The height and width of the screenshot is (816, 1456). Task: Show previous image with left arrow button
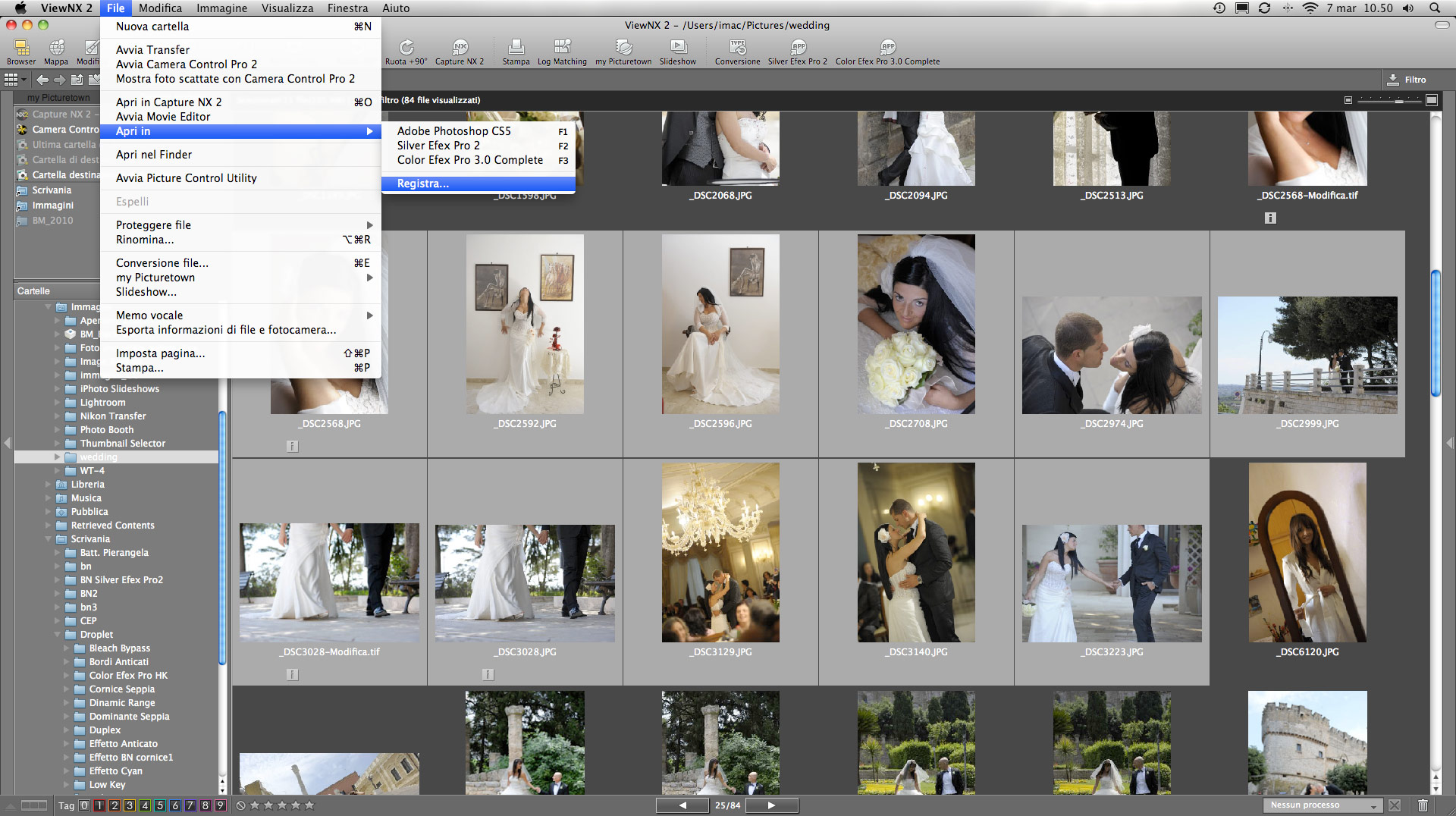click(682, 805)
